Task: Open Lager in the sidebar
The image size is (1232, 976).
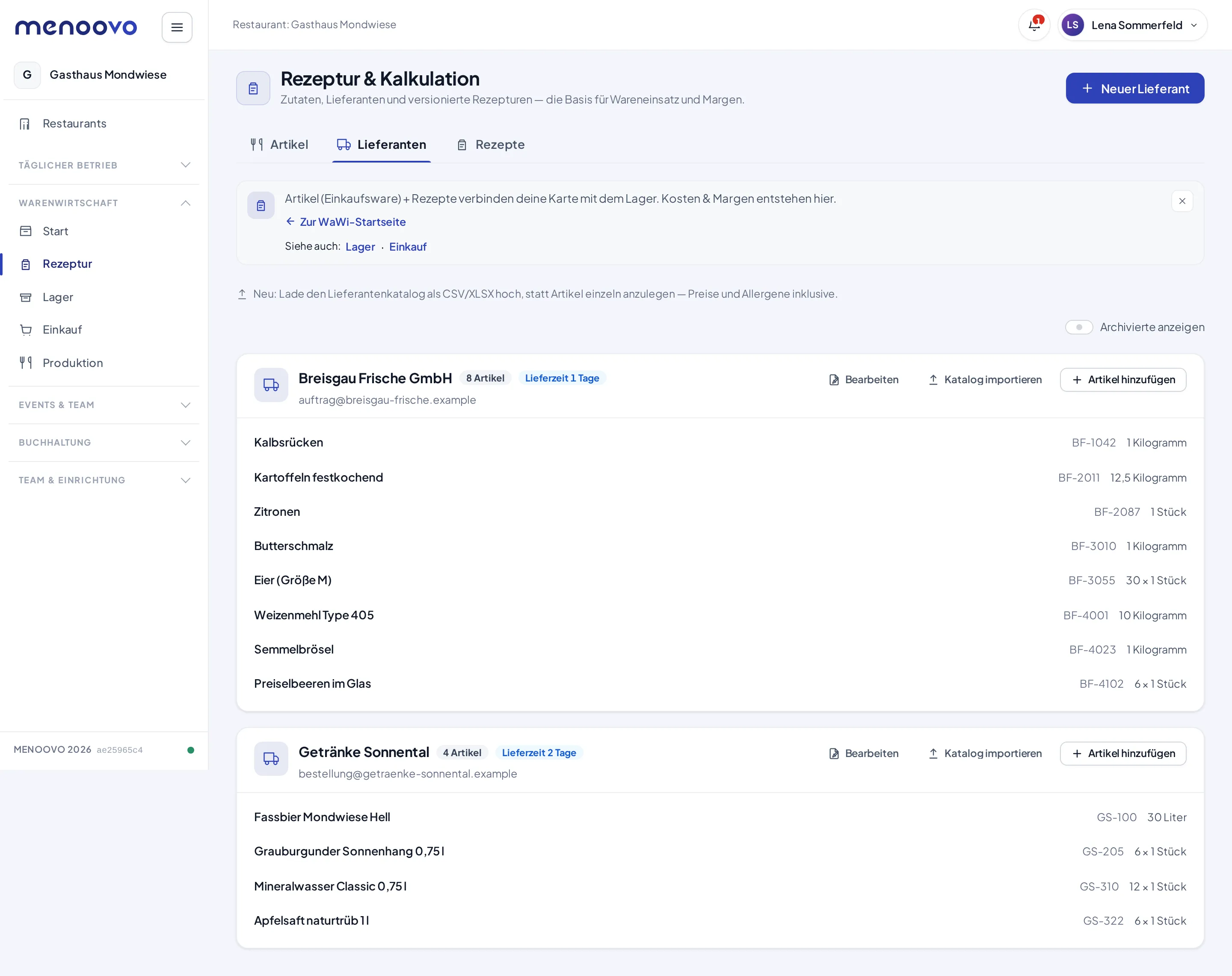Action: pos(104,297)
